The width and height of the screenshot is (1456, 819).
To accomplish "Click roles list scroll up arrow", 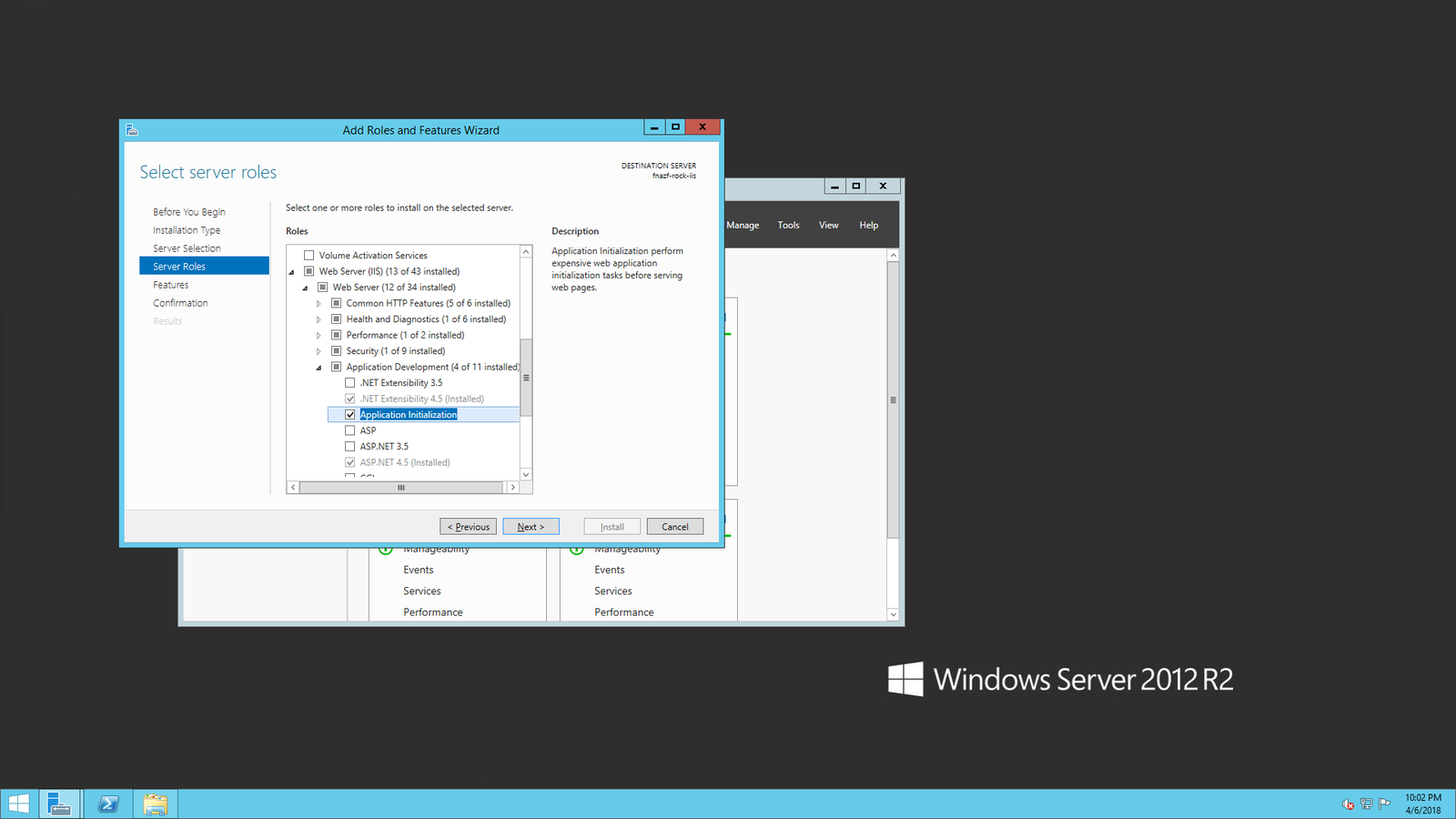I will 526,251.
